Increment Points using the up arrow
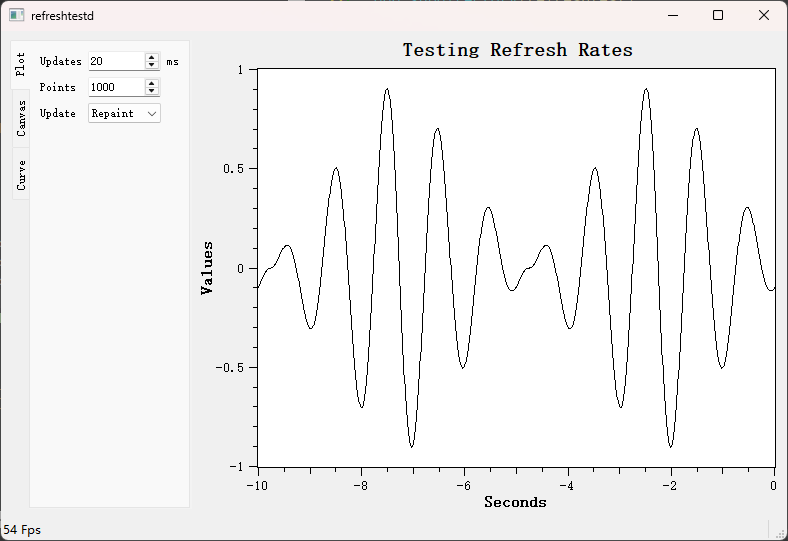 point(152,83)
